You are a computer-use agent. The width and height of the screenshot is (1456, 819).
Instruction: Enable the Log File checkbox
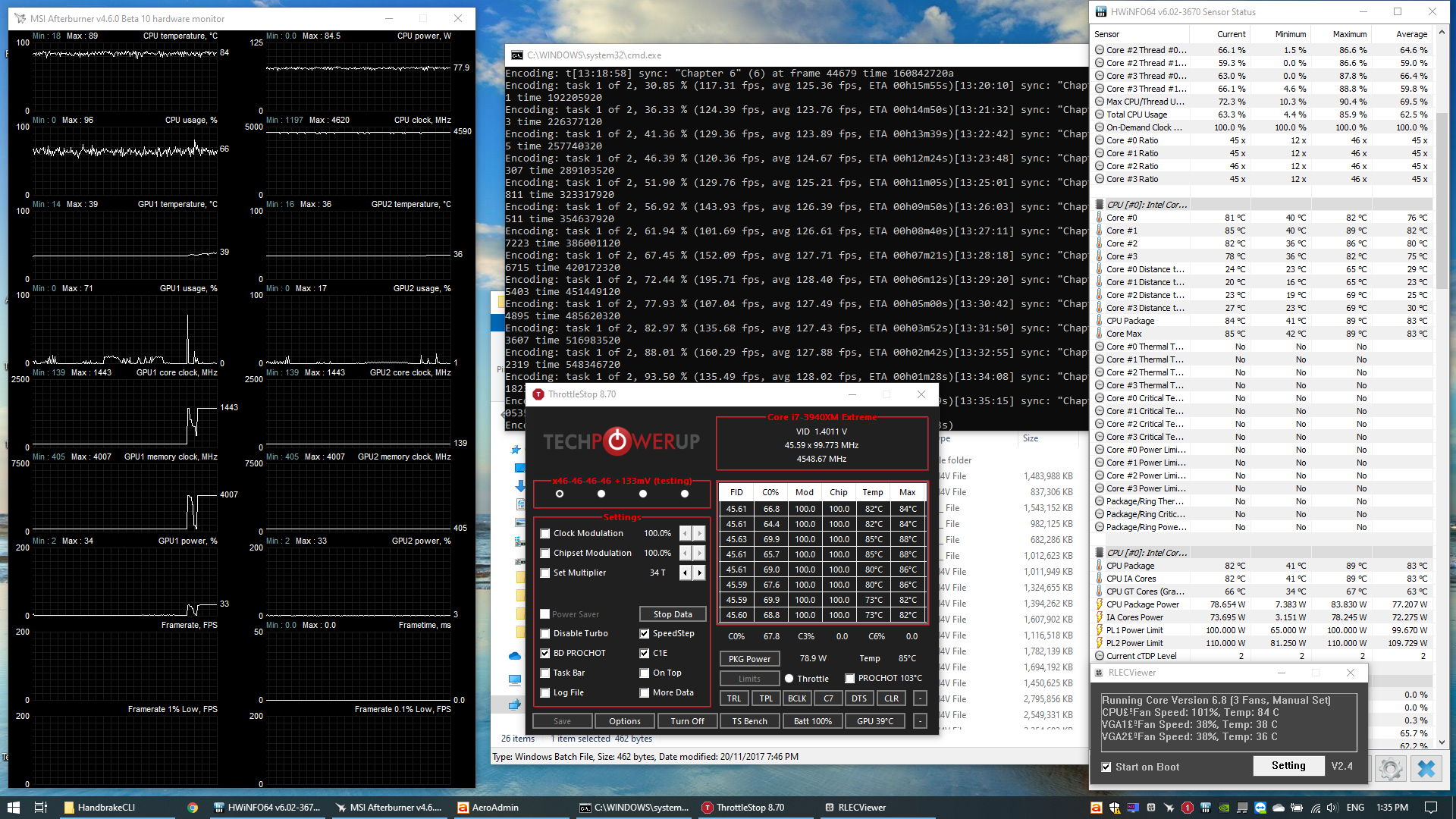point(545,693)
